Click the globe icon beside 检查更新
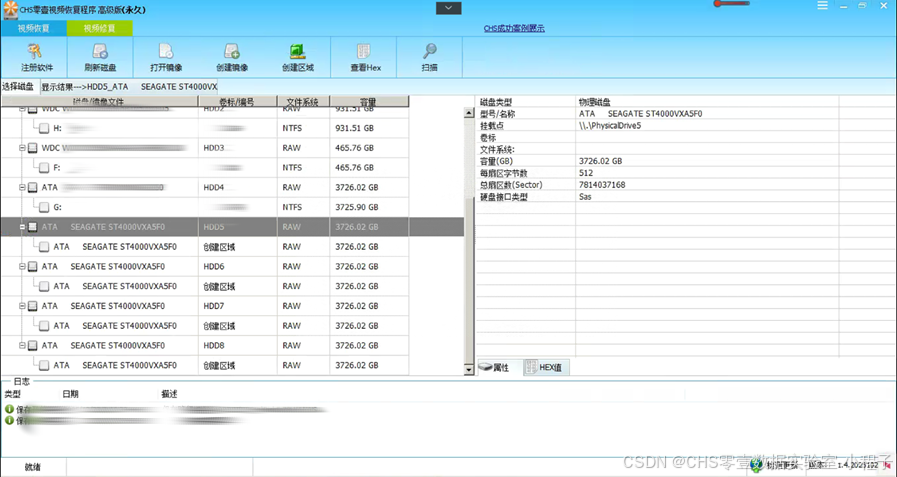897x477 pixels. point(758,466)
